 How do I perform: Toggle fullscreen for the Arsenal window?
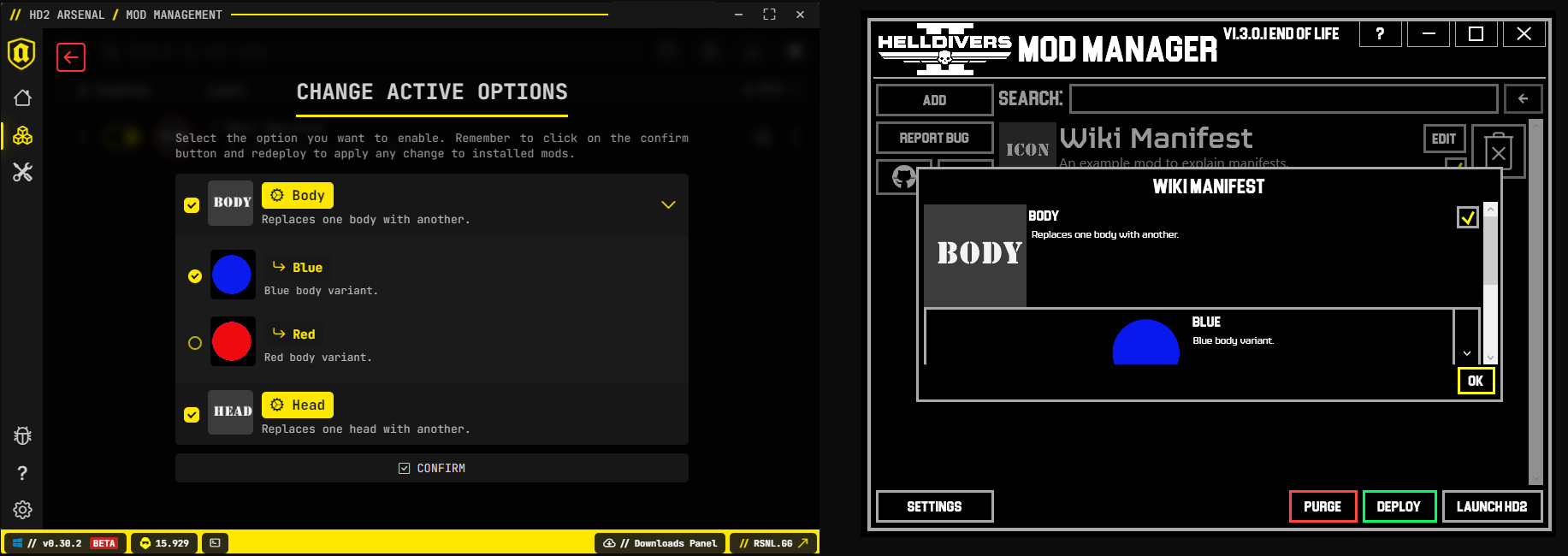click(769, 15)
